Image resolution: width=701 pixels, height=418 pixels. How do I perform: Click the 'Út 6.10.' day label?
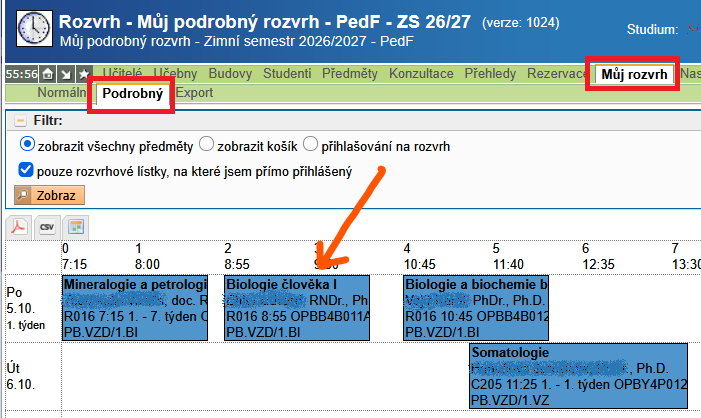[21, 376]
